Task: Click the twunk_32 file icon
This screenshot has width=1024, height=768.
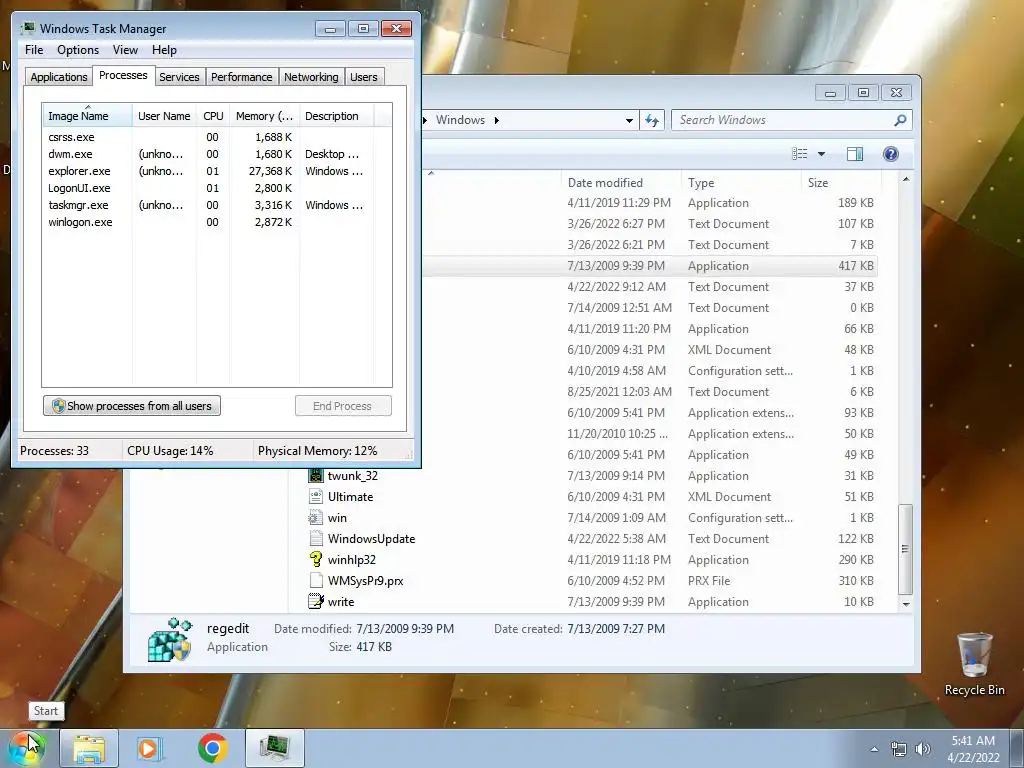Action: coord(316,475)
